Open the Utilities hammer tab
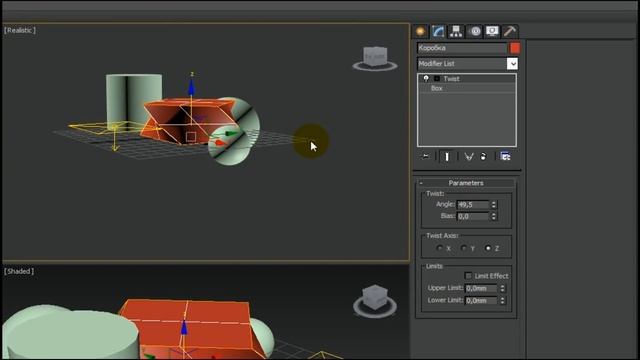 pyautogui.click(x=509, y=31)
